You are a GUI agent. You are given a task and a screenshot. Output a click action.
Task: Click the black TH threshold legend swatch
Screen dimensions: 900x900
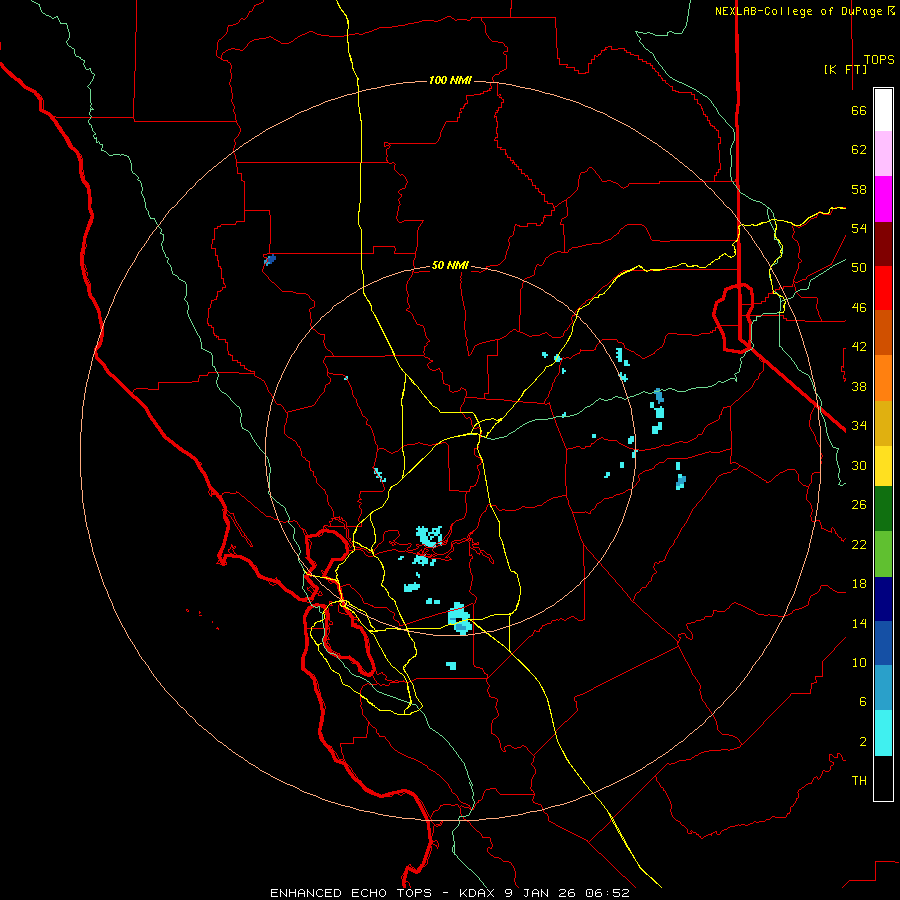(883, 778)
